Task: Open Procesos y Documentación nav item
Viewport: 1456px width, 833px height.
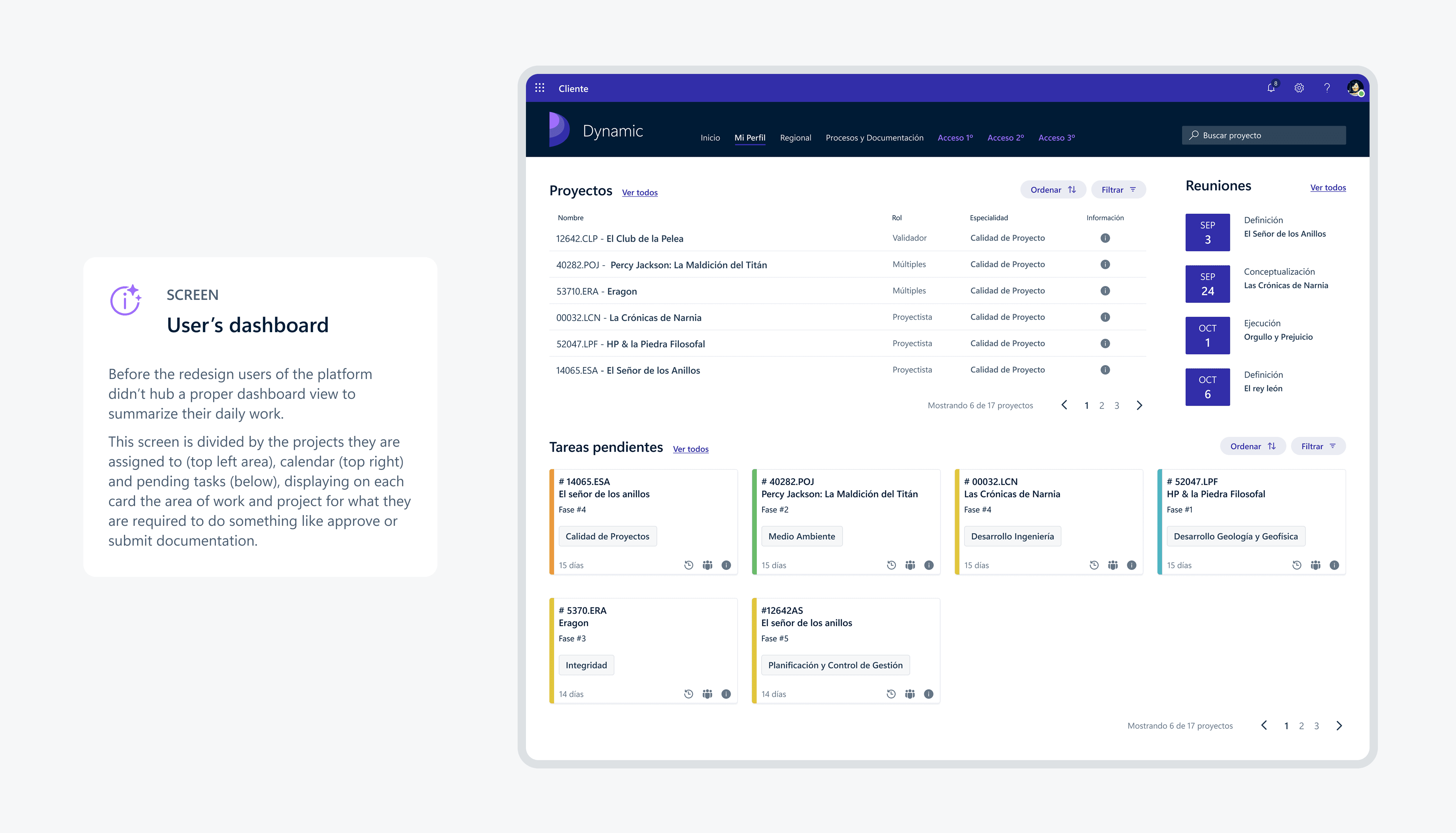Action: coord(874,138)
